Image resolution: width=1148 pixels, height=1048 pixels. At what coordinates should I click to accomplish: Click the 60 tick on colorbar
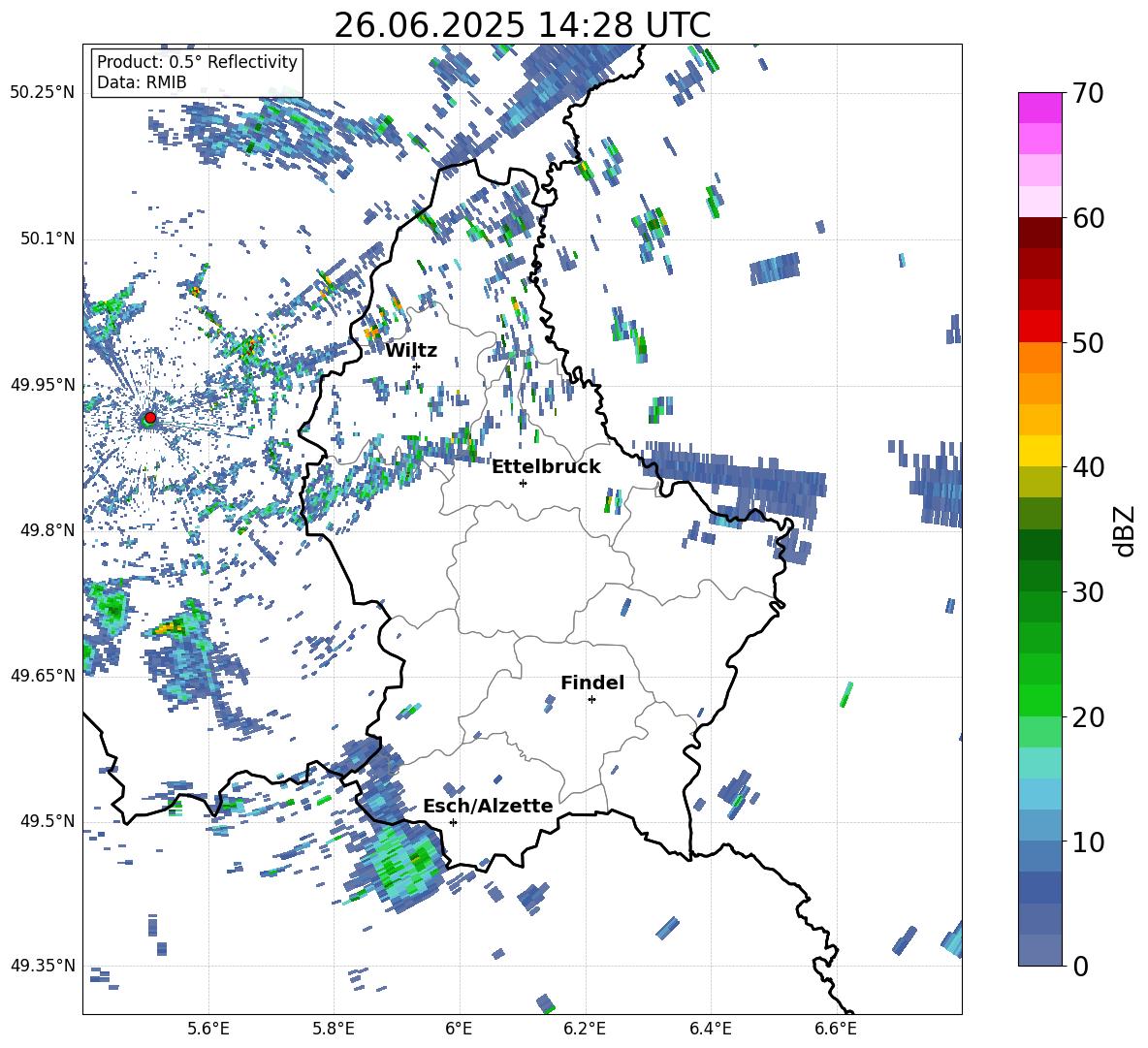pos(1087,218)
